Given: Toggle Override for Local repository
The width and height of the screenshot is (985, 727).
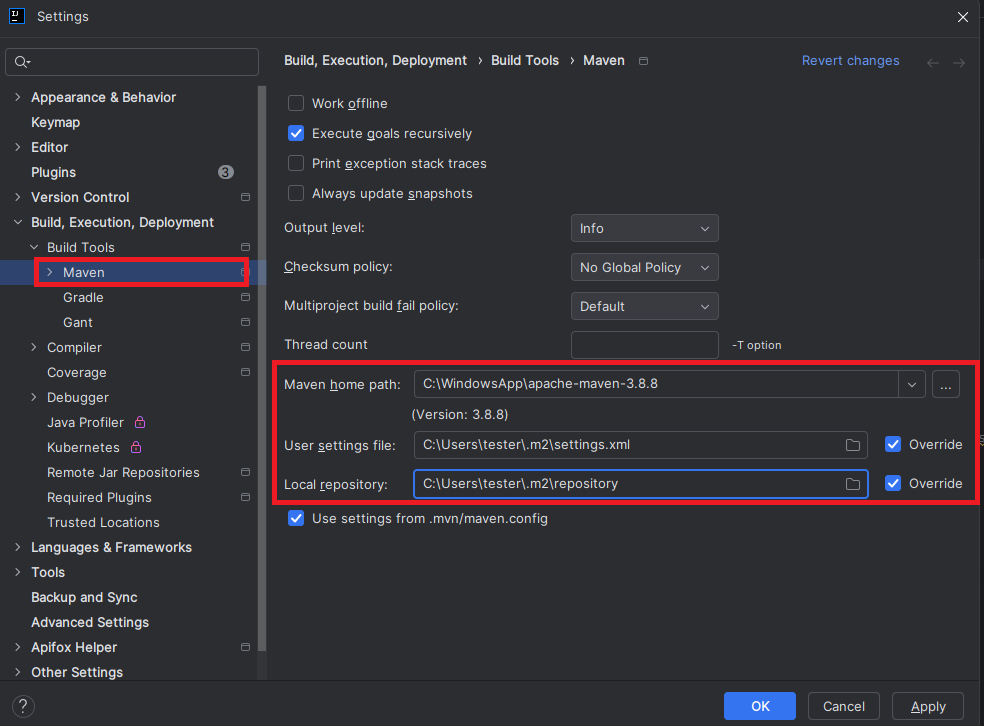Looking at the screenshot, I should pos(893,483).
